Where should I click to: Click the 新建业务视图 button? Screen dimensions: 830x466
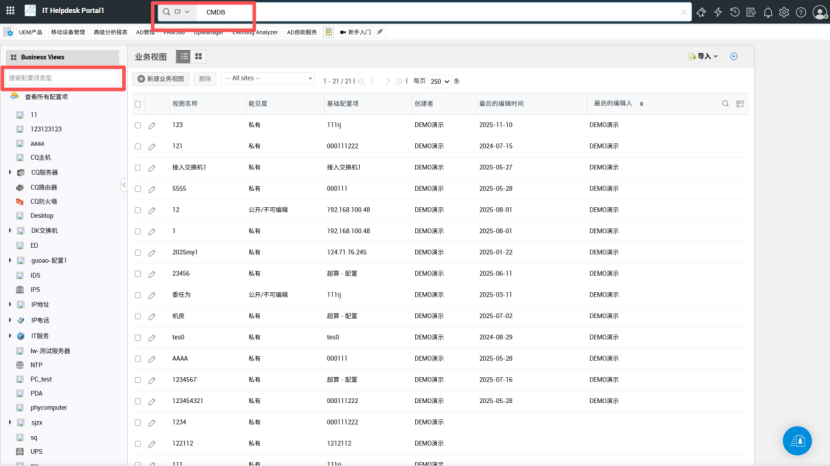(162, 78)
